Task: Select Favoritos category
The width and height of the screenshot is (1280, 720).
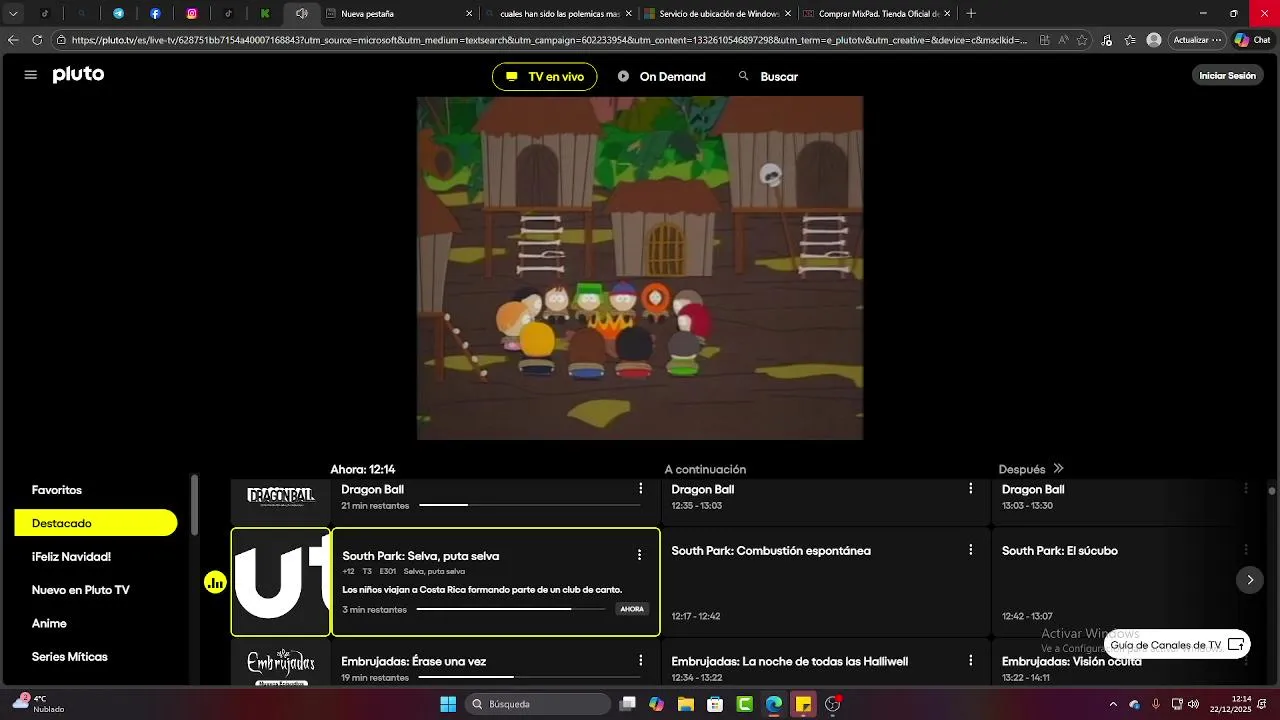Action: [x=57, y=490]
